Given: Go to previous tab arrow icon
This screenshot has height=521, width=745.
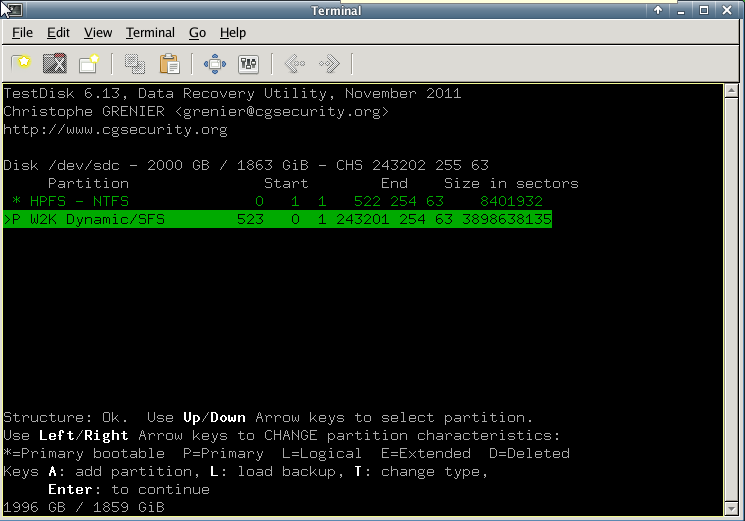Looking at the screenshot, I should pos(295,64).
